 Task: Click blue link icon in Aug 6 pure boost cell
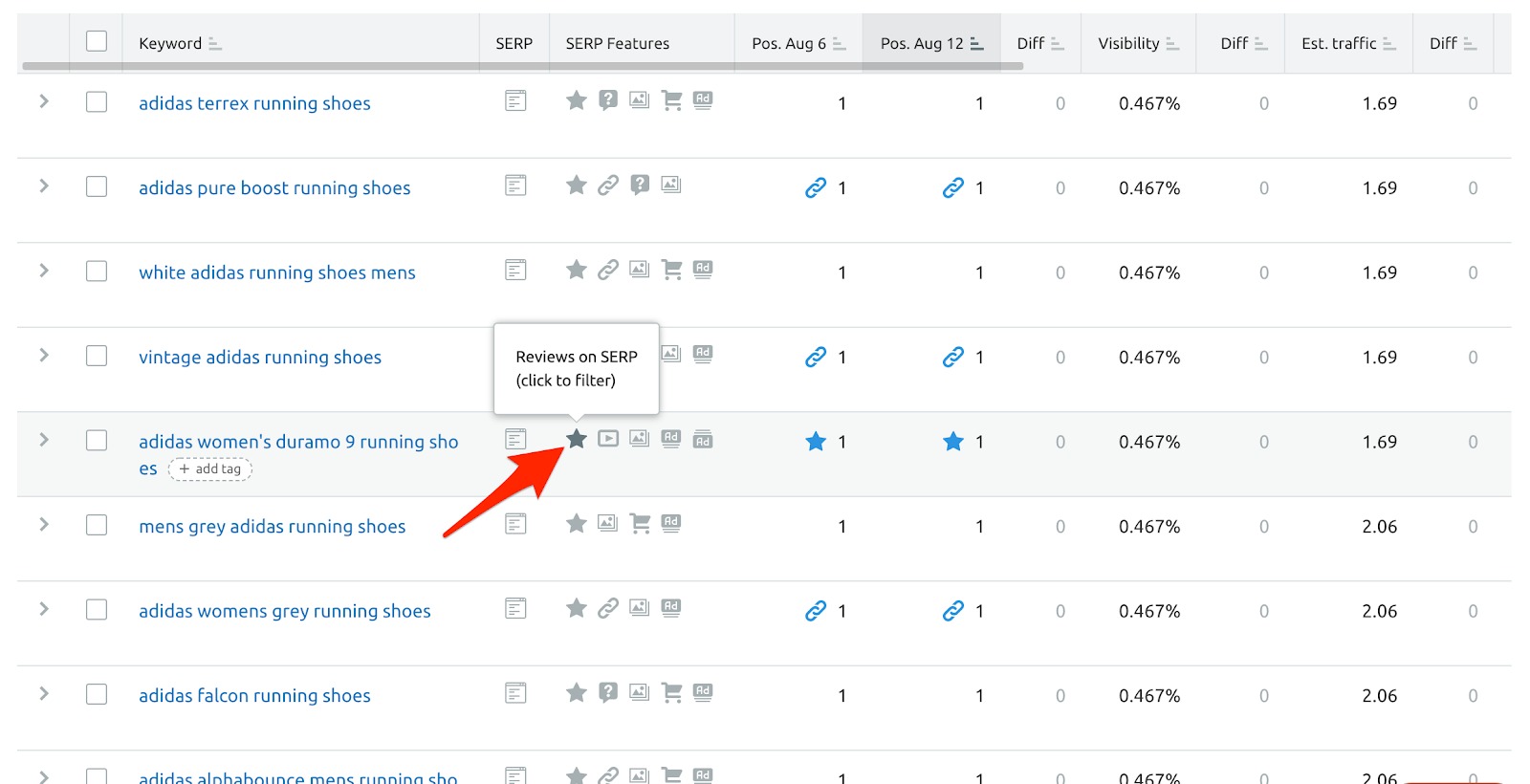tap(816, 187)
